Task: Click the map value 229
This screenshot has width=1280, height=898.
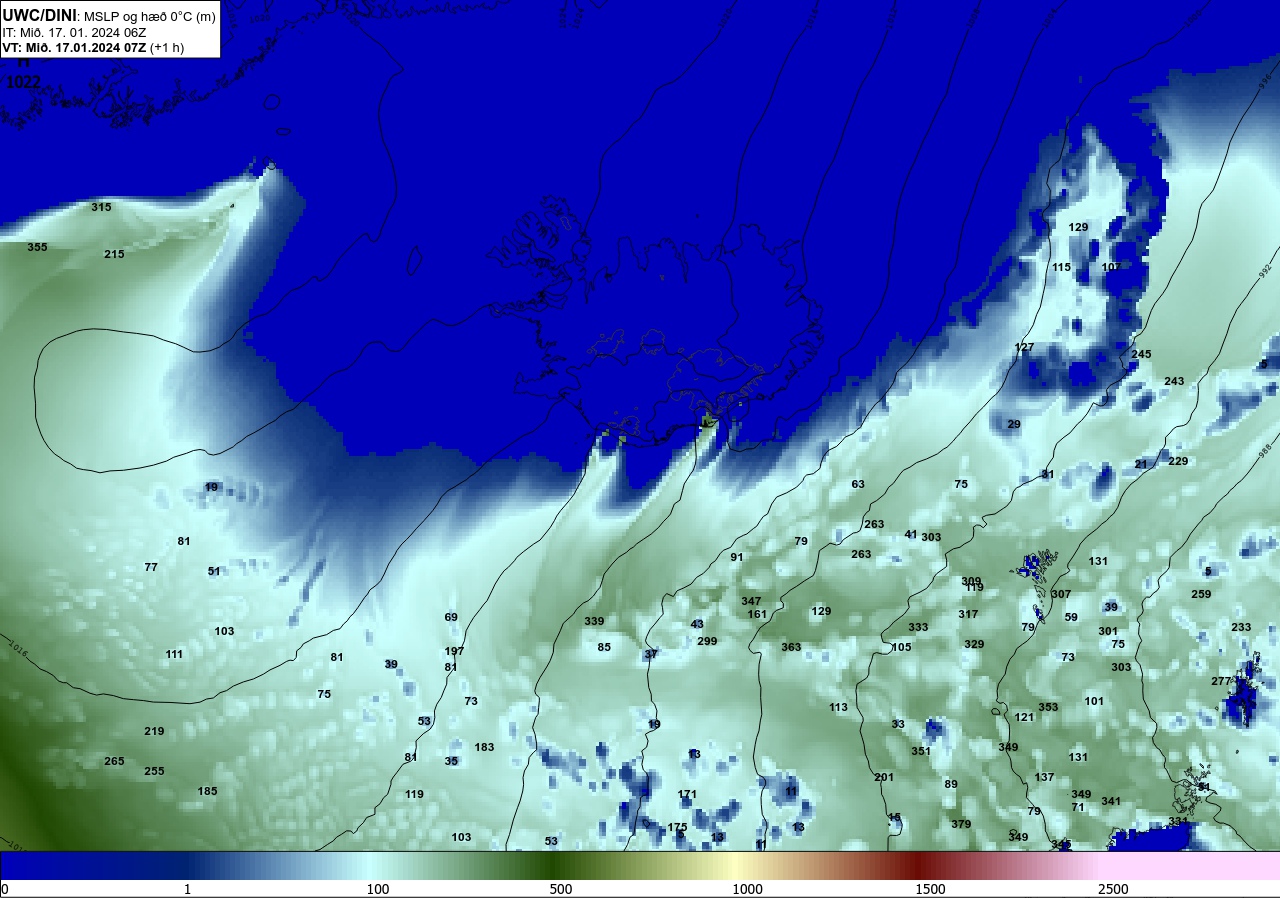Action: pos(1178,461)
